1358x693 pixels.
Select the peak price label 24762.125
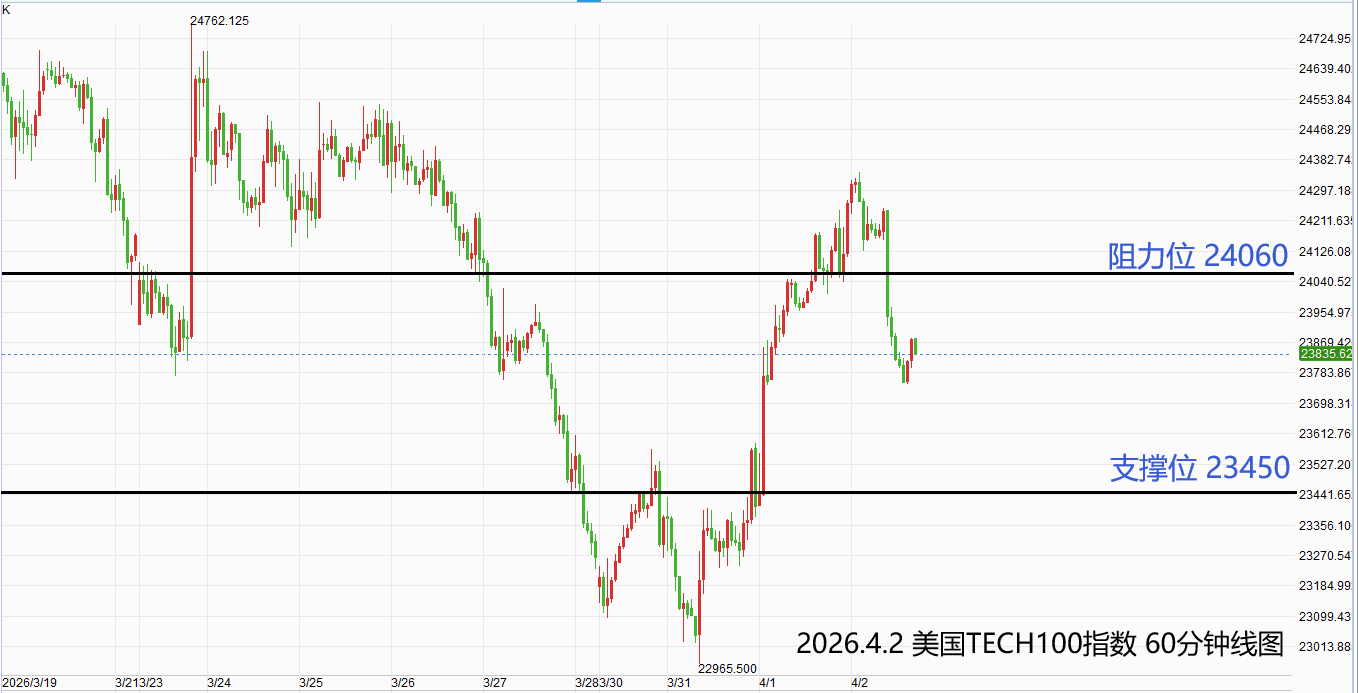tap(219, 21)
